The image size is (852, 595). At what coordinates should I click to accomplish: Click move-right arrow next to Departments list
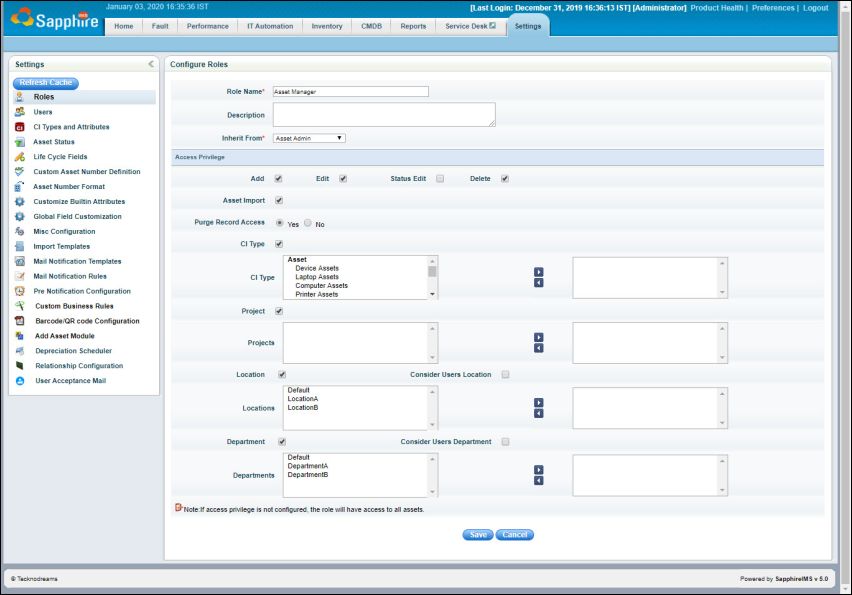(x=538, y=469)
